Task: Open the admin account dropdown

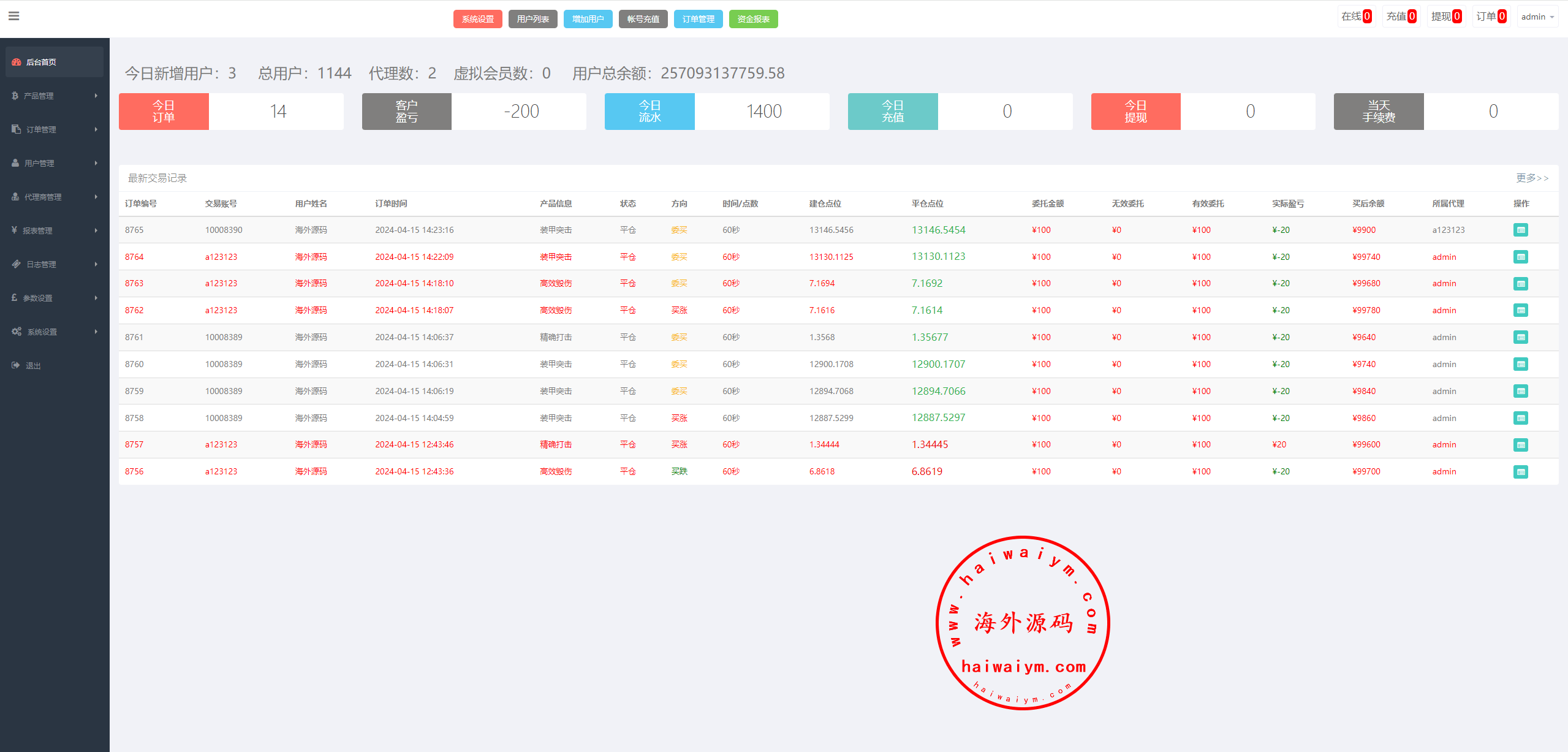Action: coord(1537,17)
